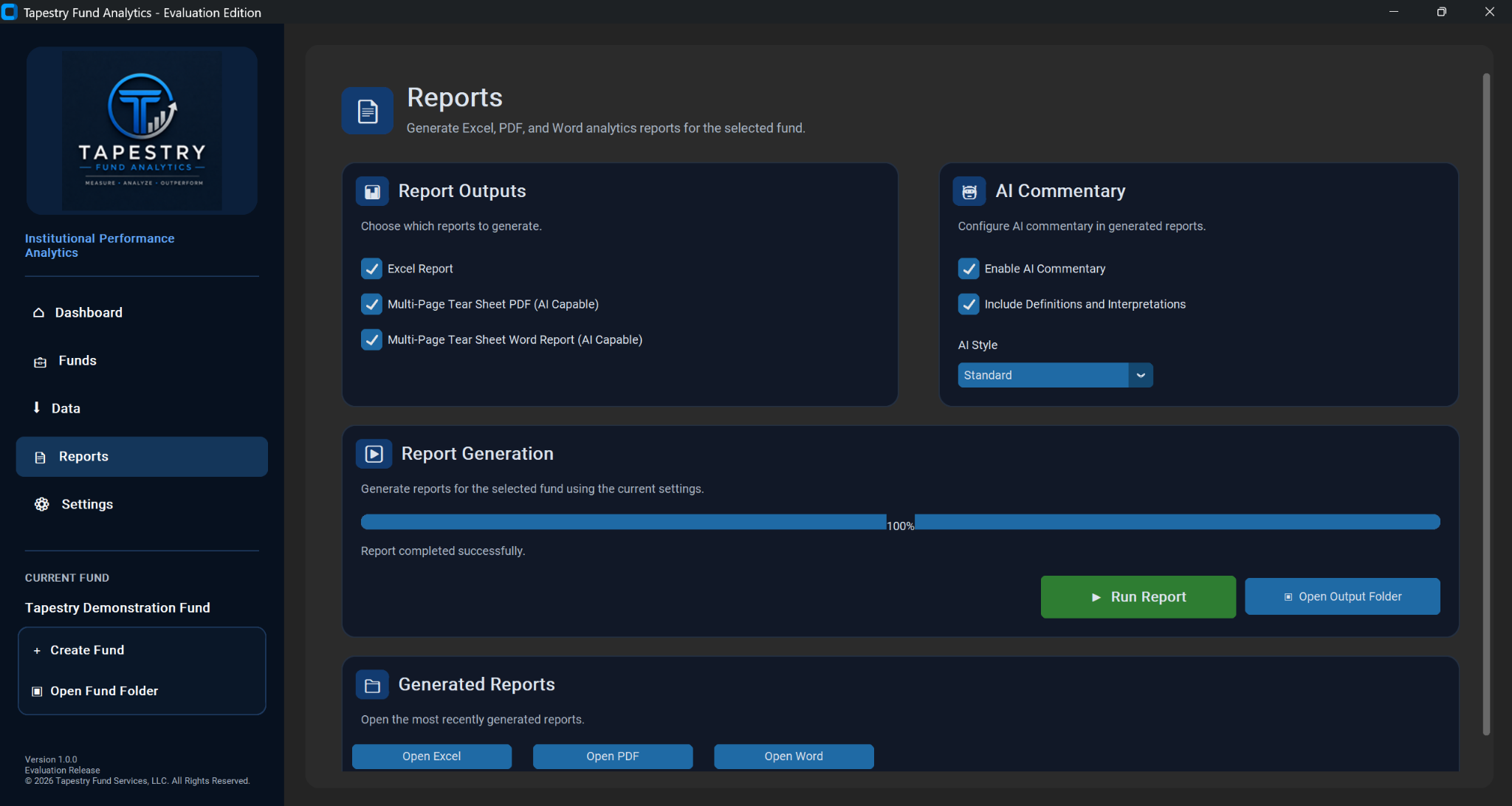Open the Data section
The image size is (1512, 806).
[x=142, y=408]
